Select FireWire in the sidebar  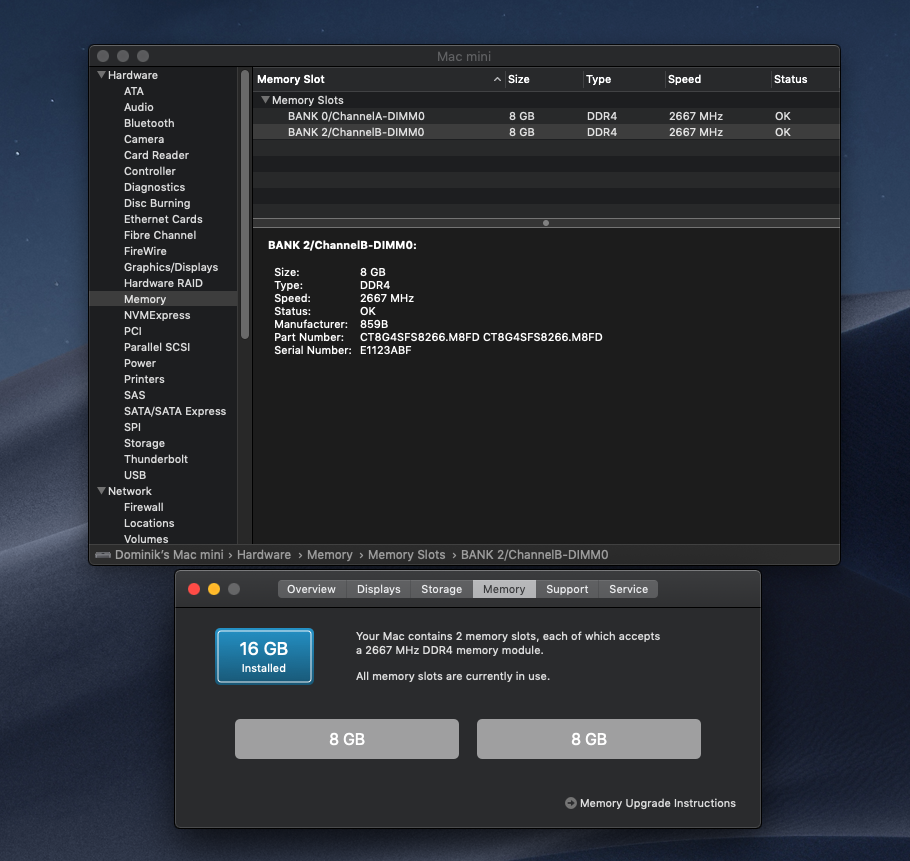click(x=145, y=251)
